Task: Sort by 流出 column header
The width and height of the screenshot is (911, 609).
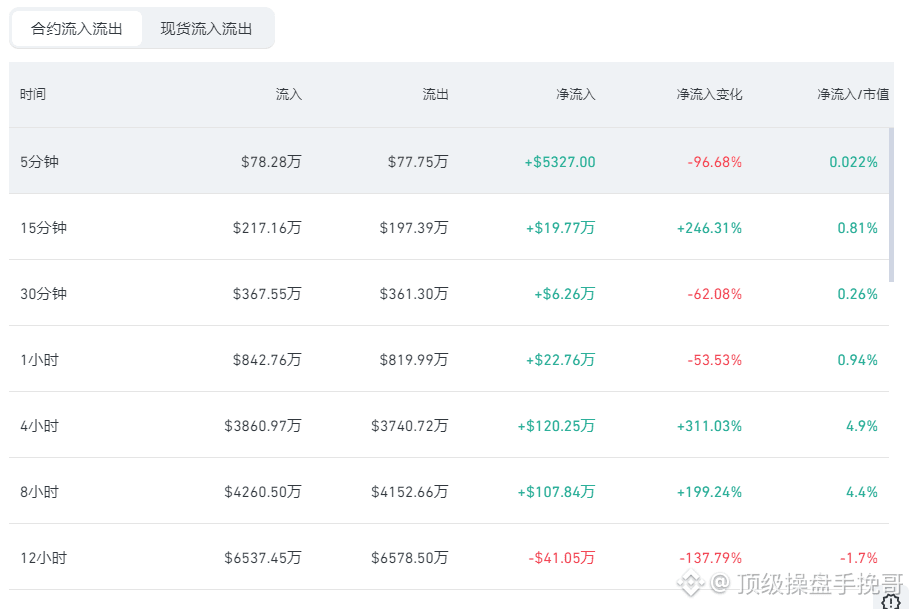Action: (435, 94)
